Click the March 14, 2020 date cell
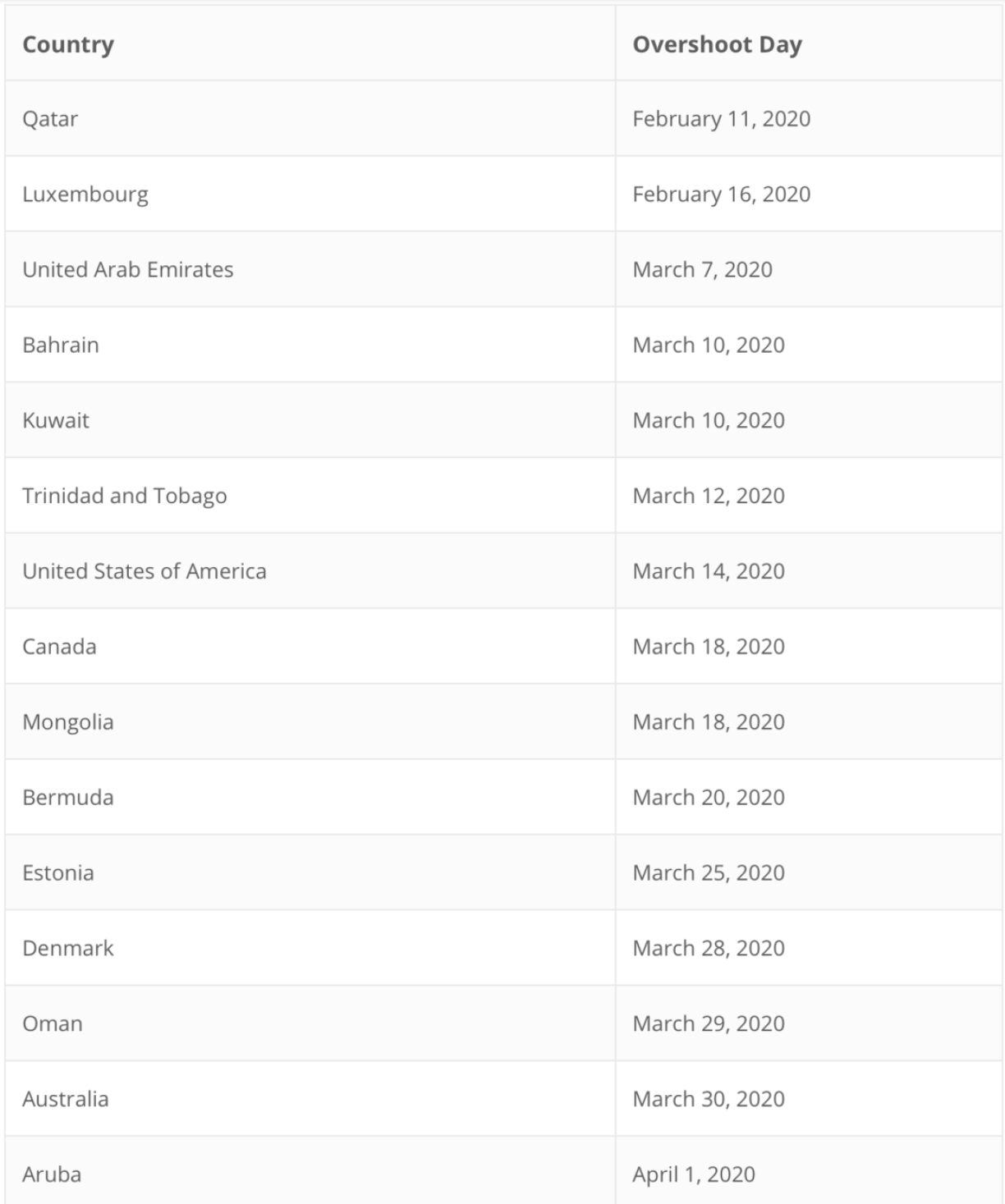Screen dimensions: 1005x1204 point(709,572)
